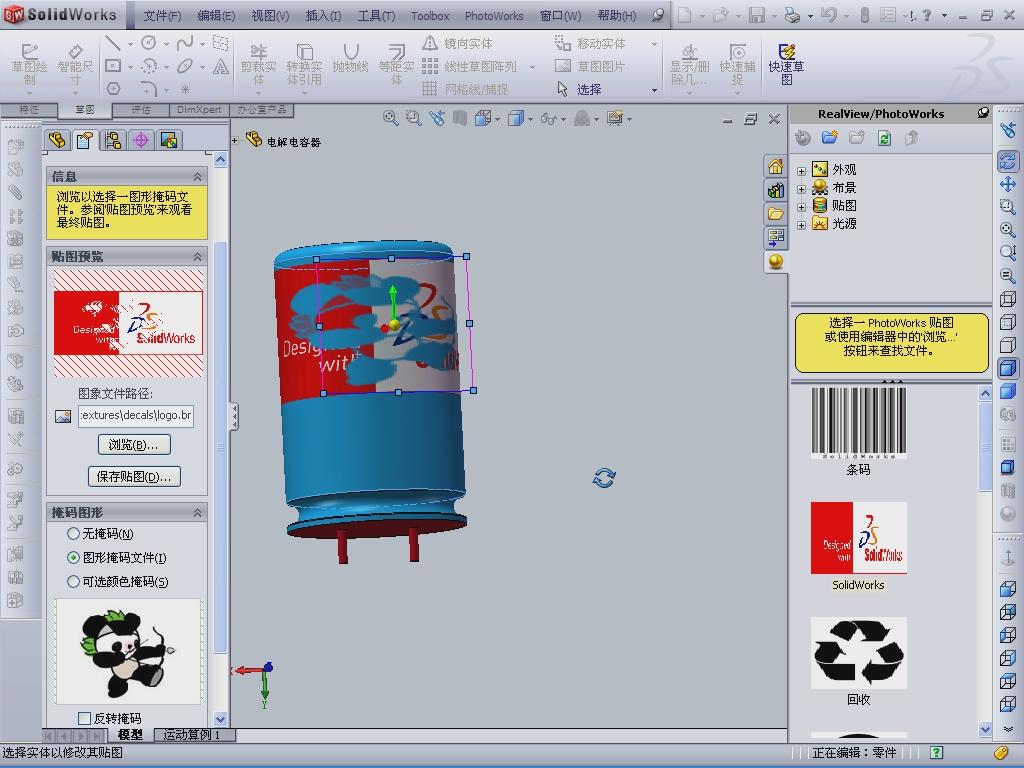Click the panda mask image preview

(x=128, y=652)
